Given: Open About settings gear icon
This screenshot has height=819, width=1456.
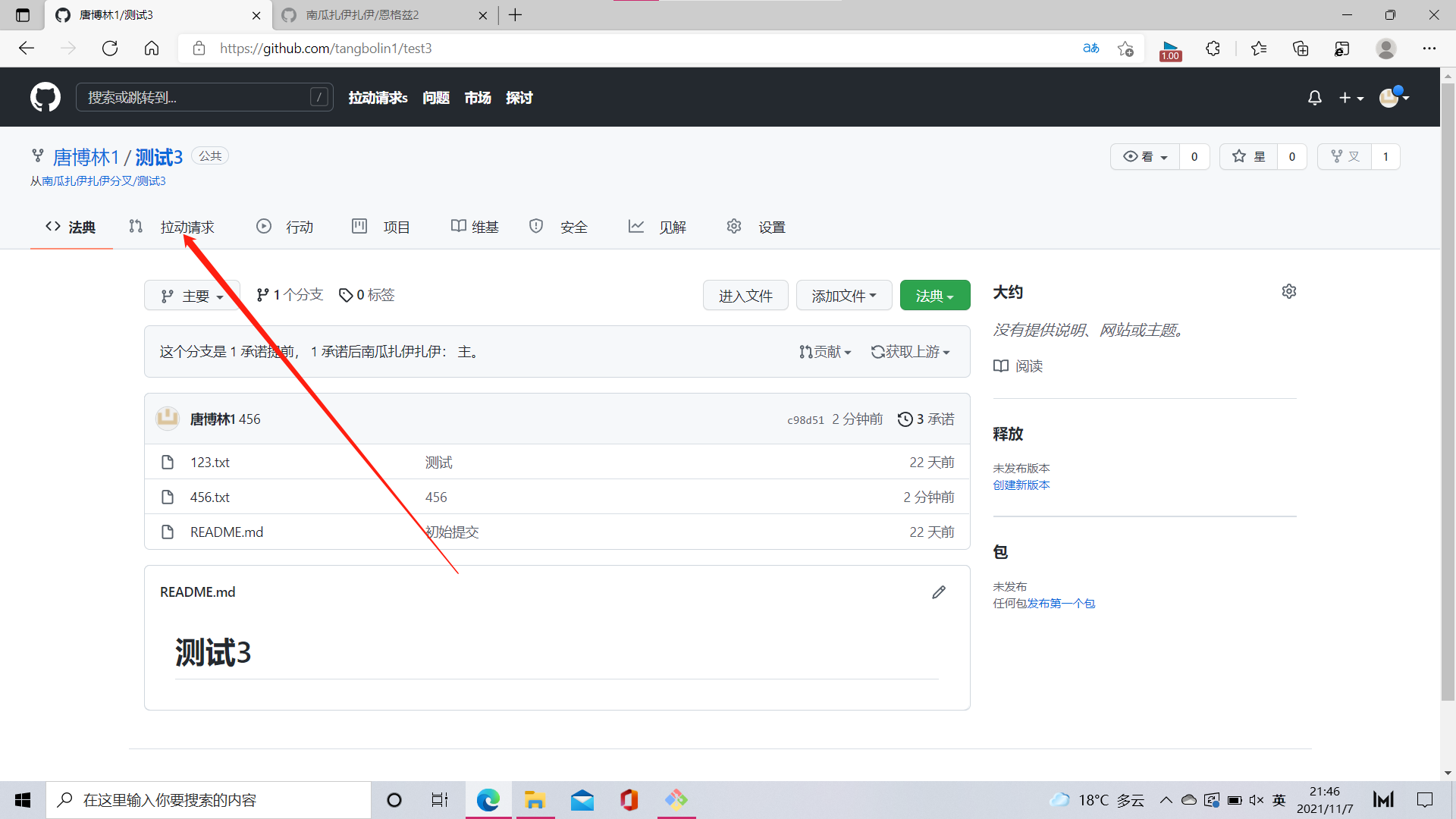Looking at the screenshot, I should 1289,292.
